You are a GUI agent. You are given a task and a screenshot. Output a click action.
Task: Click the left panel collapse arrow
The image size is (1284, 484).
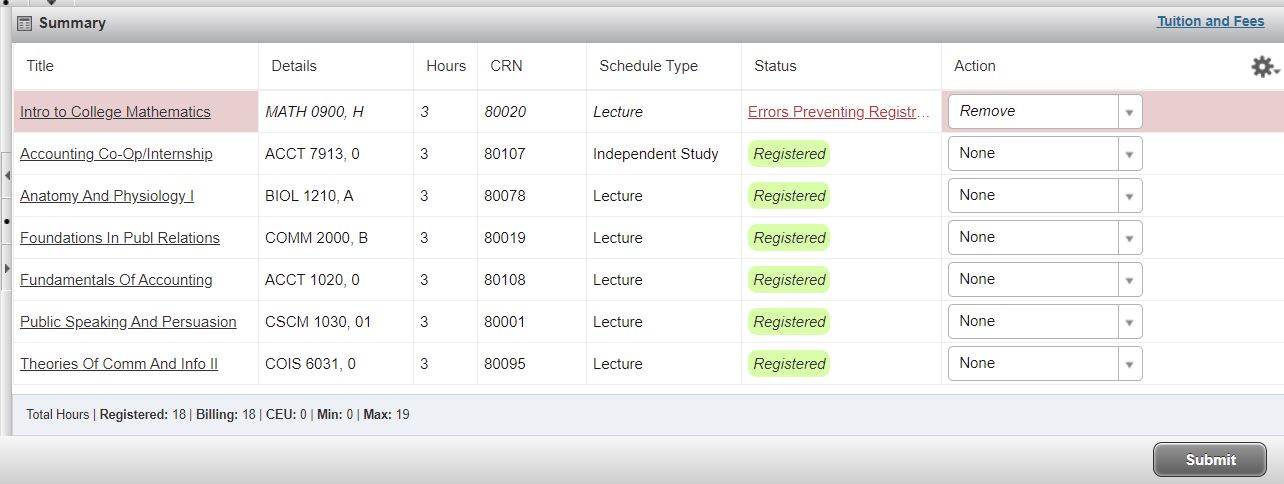[x=7, y=175]
